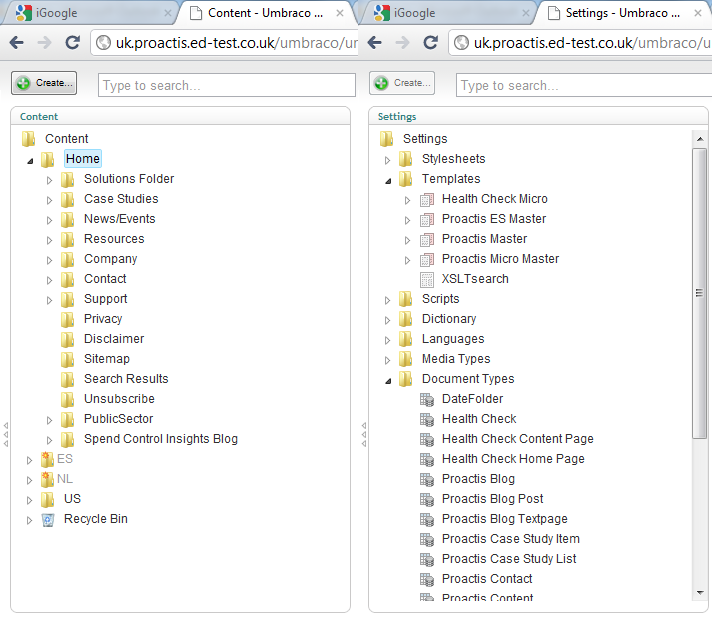Select Proactis Case Study List document type
Screen dimensions: 712x617
(509, 558)
